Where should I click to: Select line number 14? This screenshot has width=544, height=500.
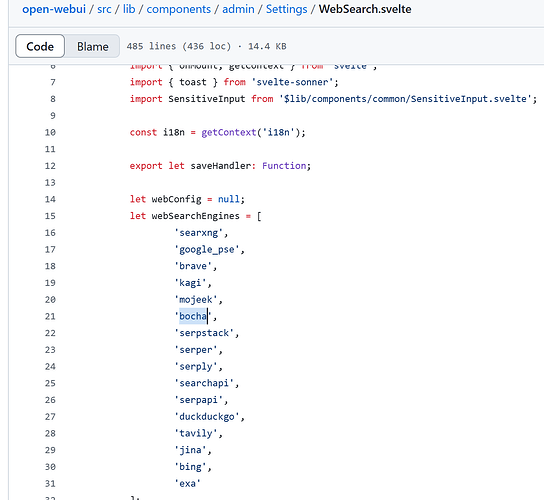pyautogui.click(x=50, y=199)
